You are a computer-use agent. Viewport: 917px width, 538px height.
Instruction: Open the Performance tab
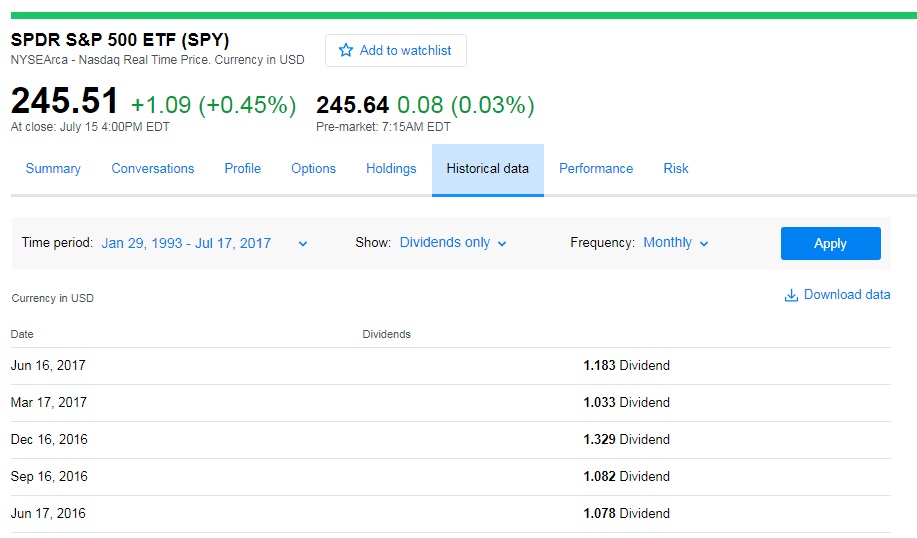(x=596, y=169)
